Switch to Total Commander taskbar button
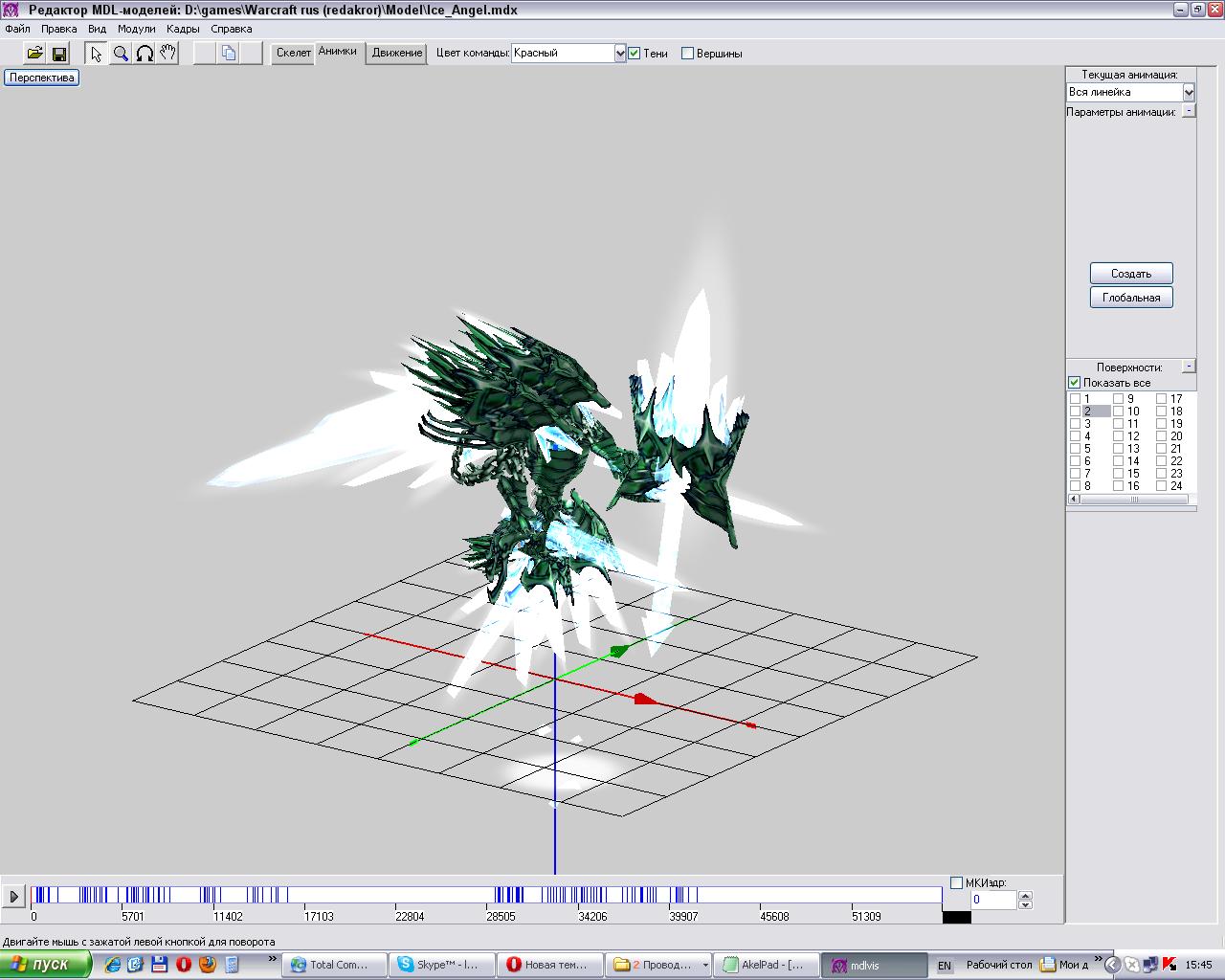This screenshot has width=1225, height=980. coord(334,965)
